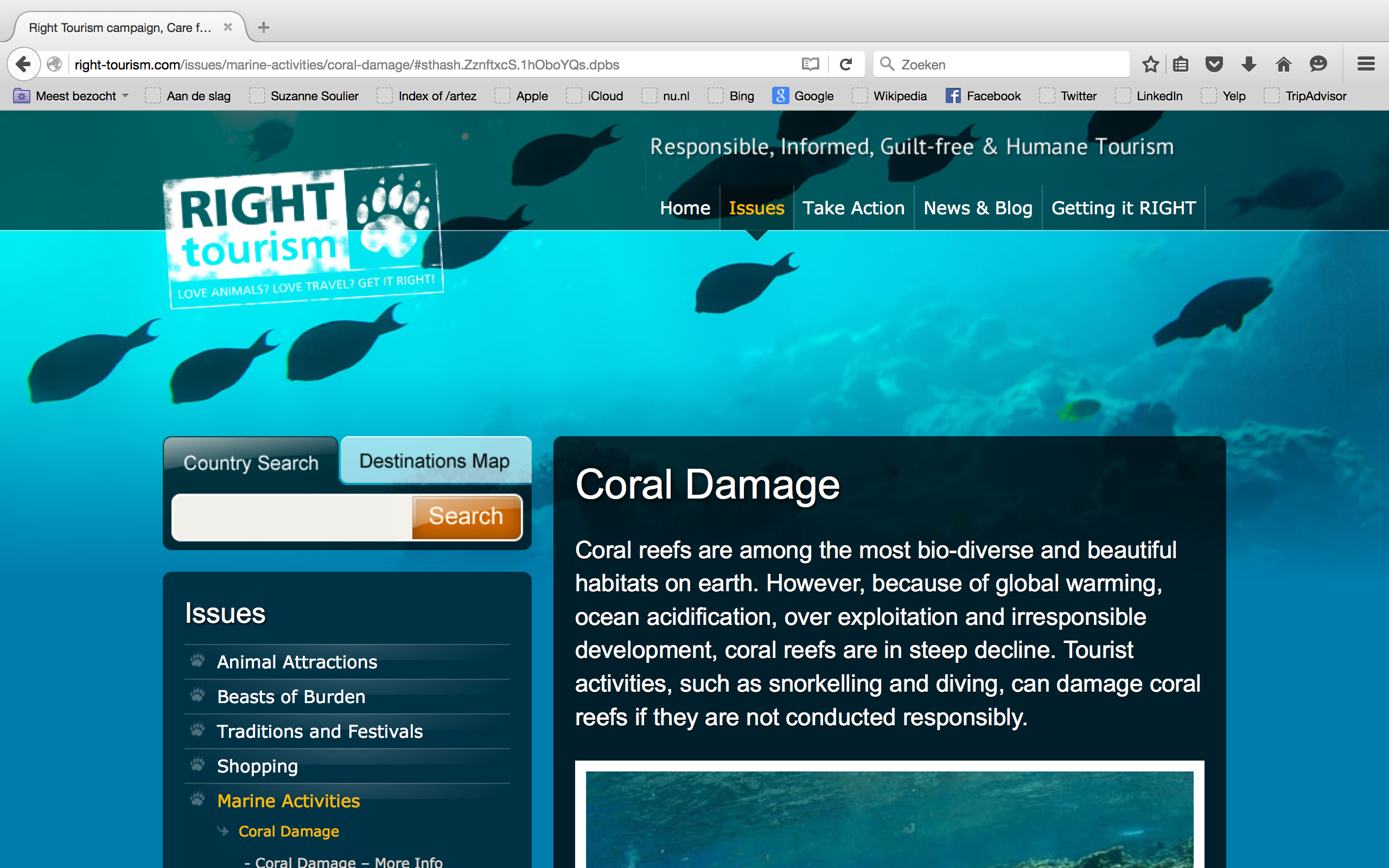Viewport: 1389px width, 868px height.
Task: Open the News & Blog navigation item
Action: 978,208
